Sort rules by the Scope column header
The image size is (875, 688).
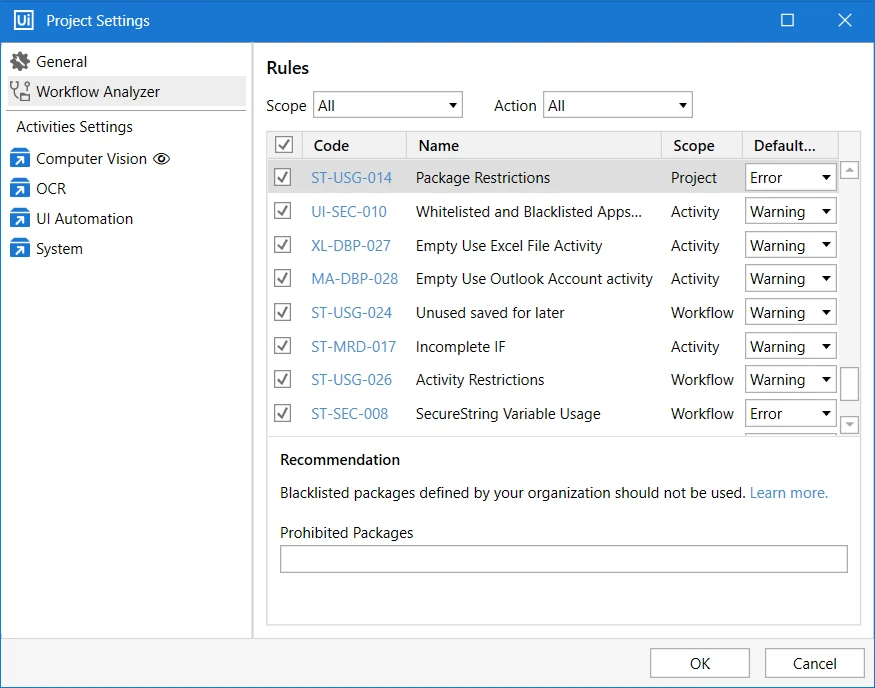coord(702,145)
